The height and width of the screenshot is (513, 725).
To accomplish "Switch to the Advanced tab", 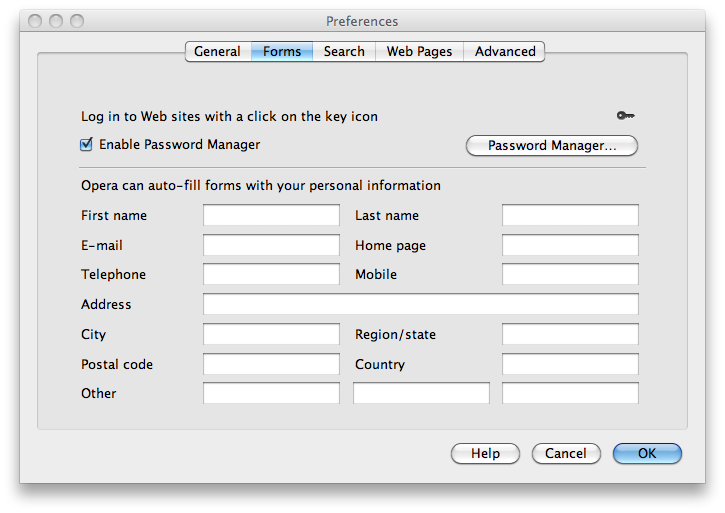I will (504, 52).
